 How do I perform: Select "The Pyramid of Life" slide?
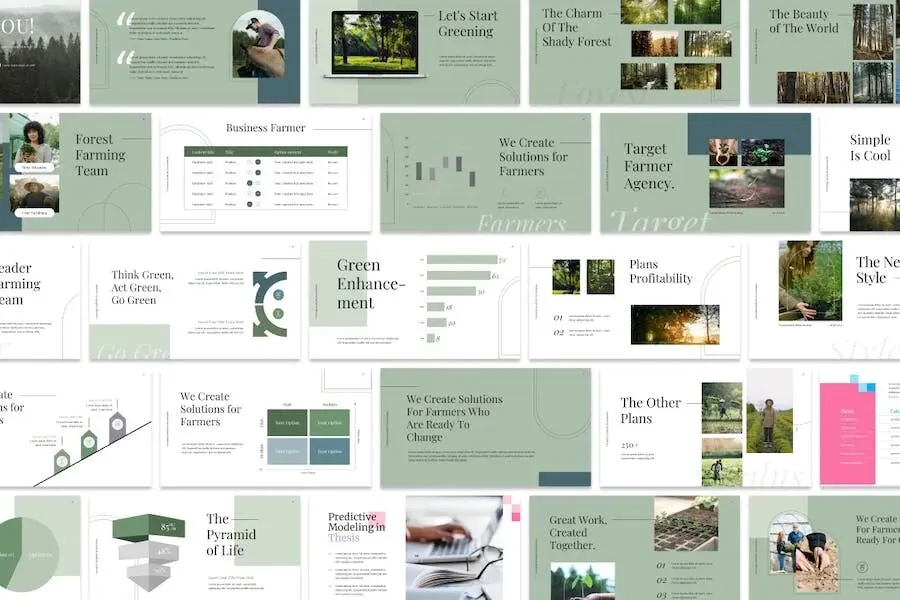pyautogui.click(x=195, y=548)
